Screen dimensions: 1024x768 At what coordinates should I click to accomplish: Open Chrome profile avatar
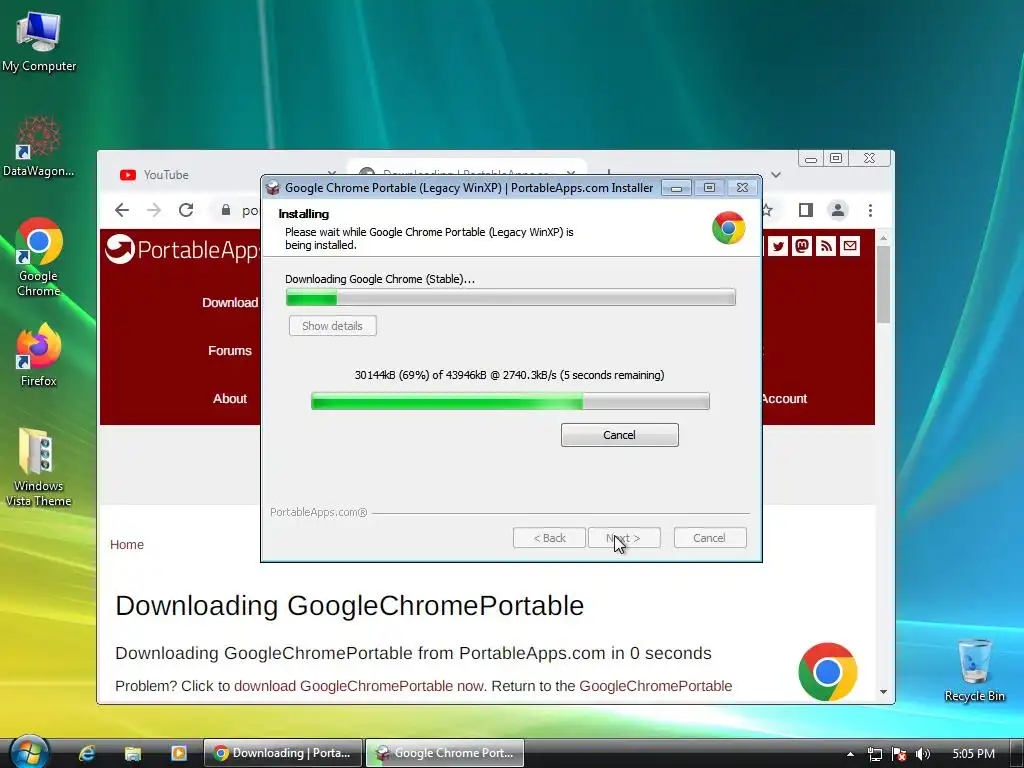838,210
